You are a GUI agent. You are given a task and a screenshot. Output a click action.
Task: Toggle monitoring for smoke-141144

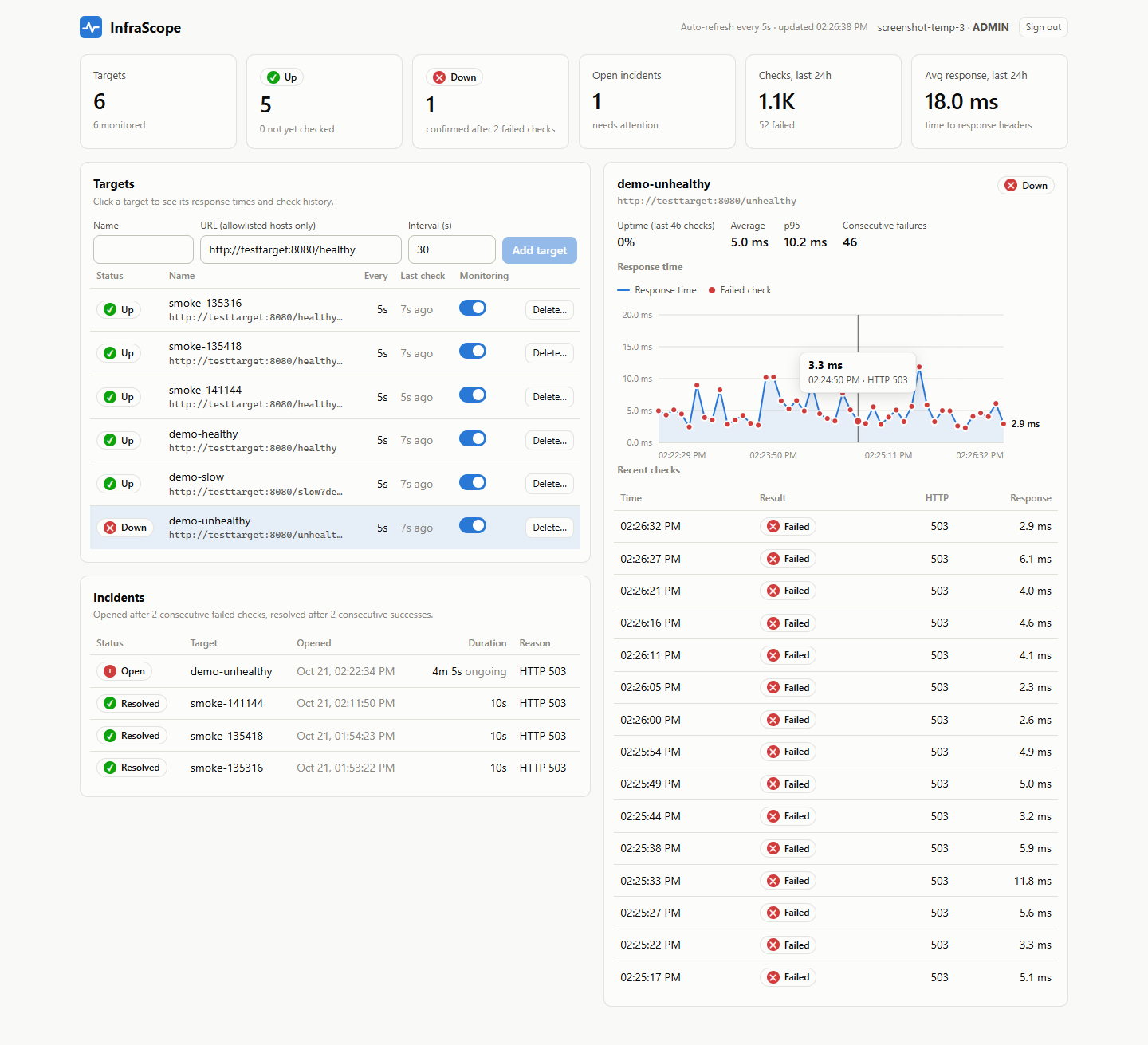pyautogui.click(x=473, y=395)
